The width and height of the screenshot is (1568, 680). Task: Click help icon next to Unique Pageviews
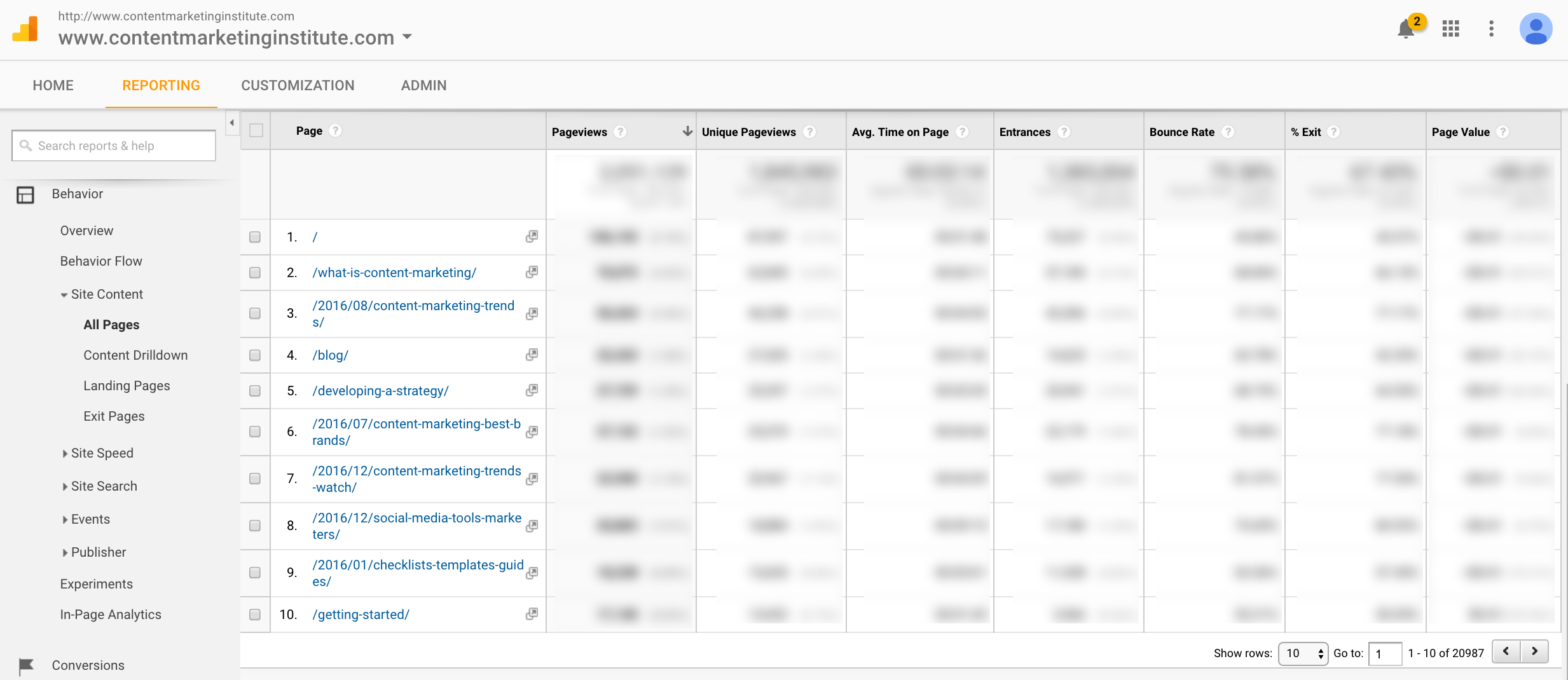click(809, 132)
